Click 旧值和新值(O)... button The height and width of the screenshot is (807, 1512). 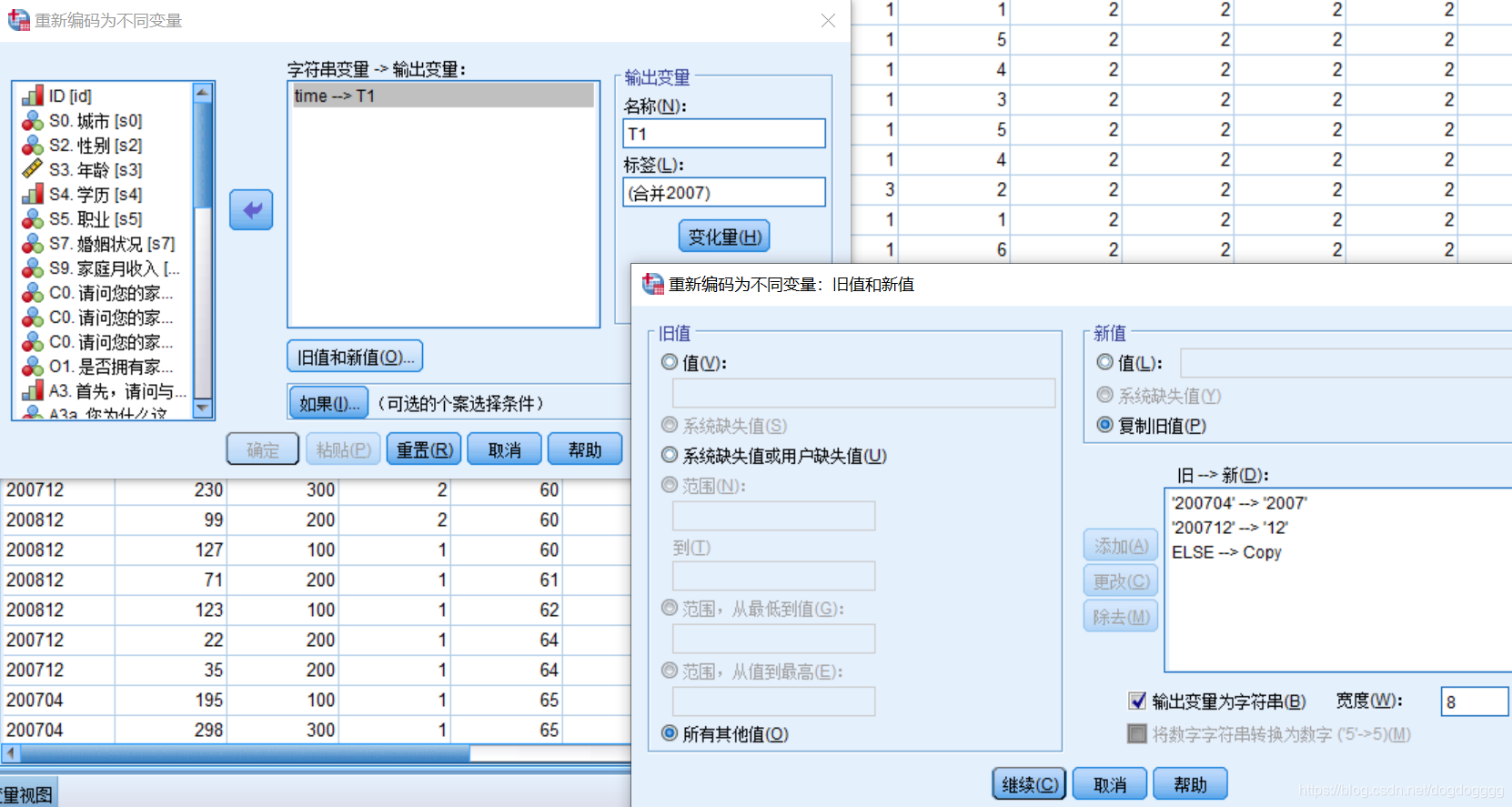(355, 357)
